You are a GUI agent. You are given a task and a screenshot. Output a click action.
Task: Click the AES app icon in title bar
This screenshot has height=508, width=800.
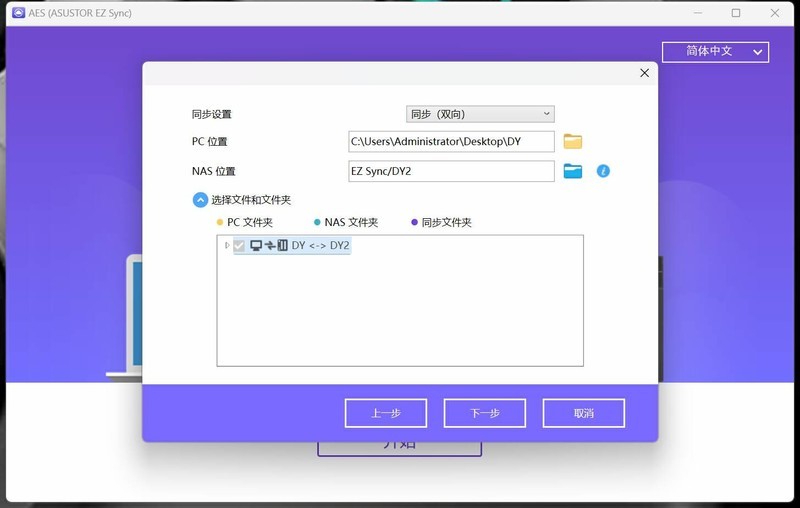(x=18, y=13)
